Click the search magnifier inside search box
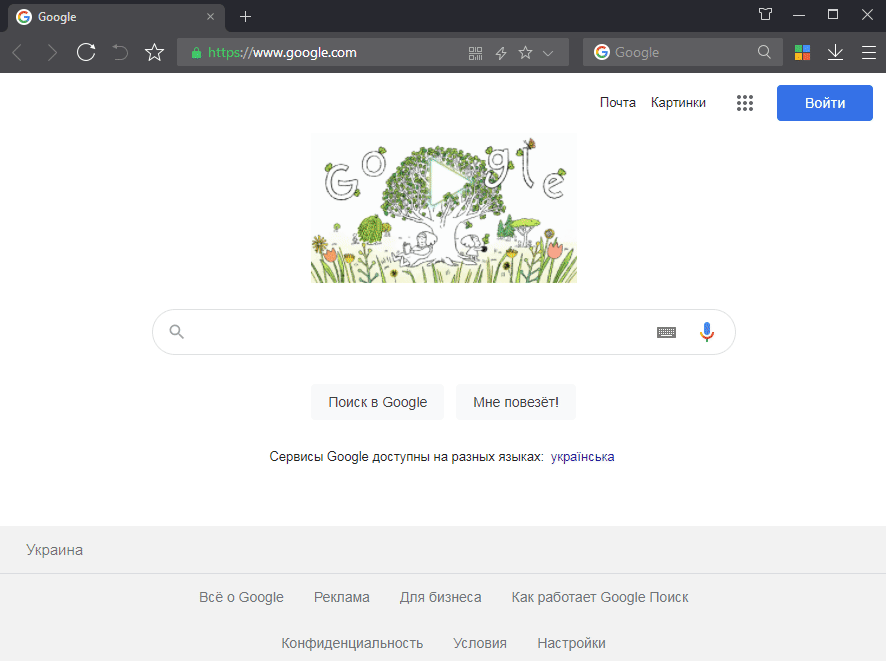 177,332
